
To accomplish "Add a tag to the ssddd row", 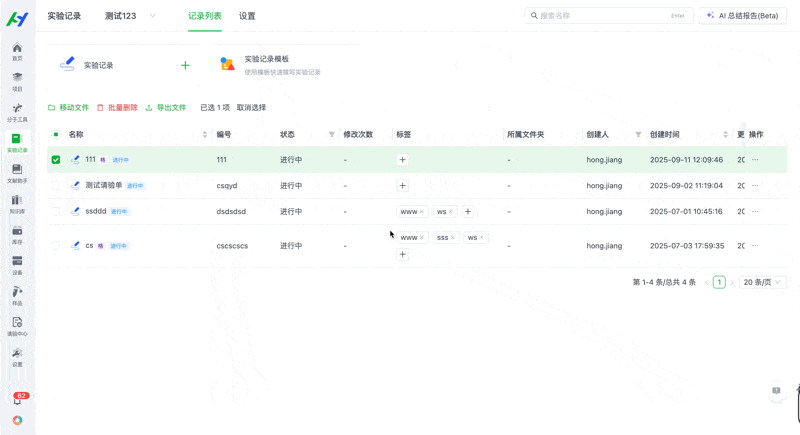I will [468, 211].
